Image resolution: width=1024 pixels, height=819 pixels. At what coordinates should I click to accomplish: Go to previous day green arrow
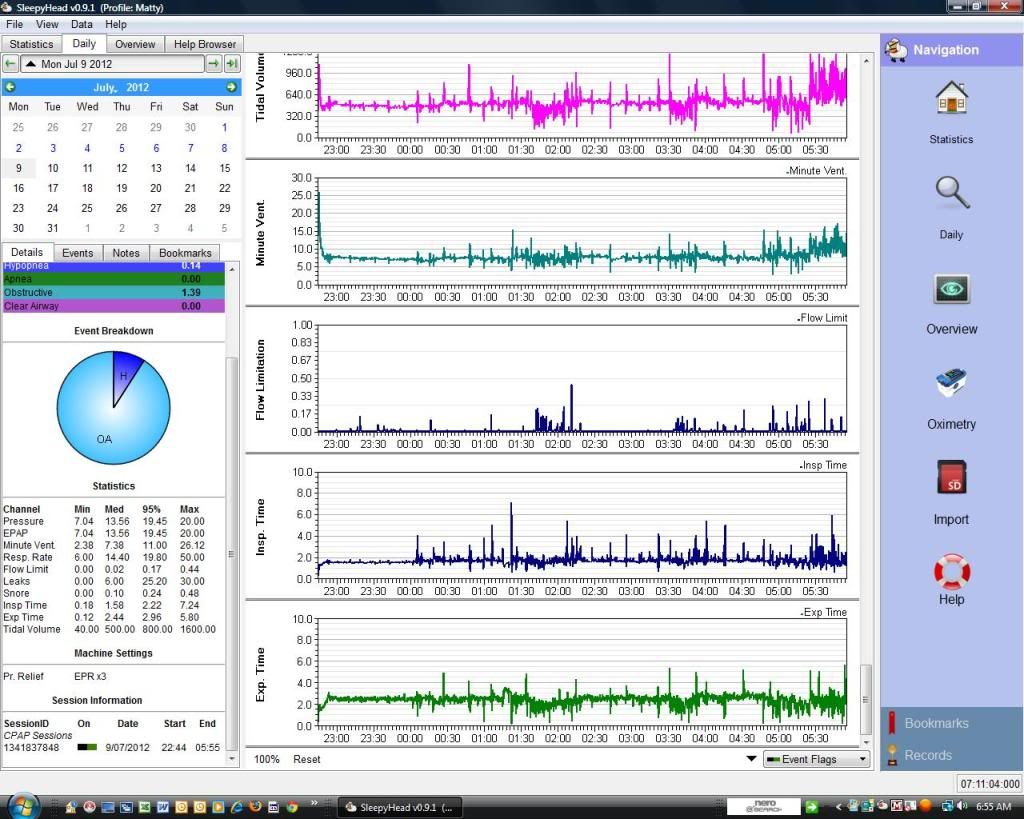(x=10, y=64)
